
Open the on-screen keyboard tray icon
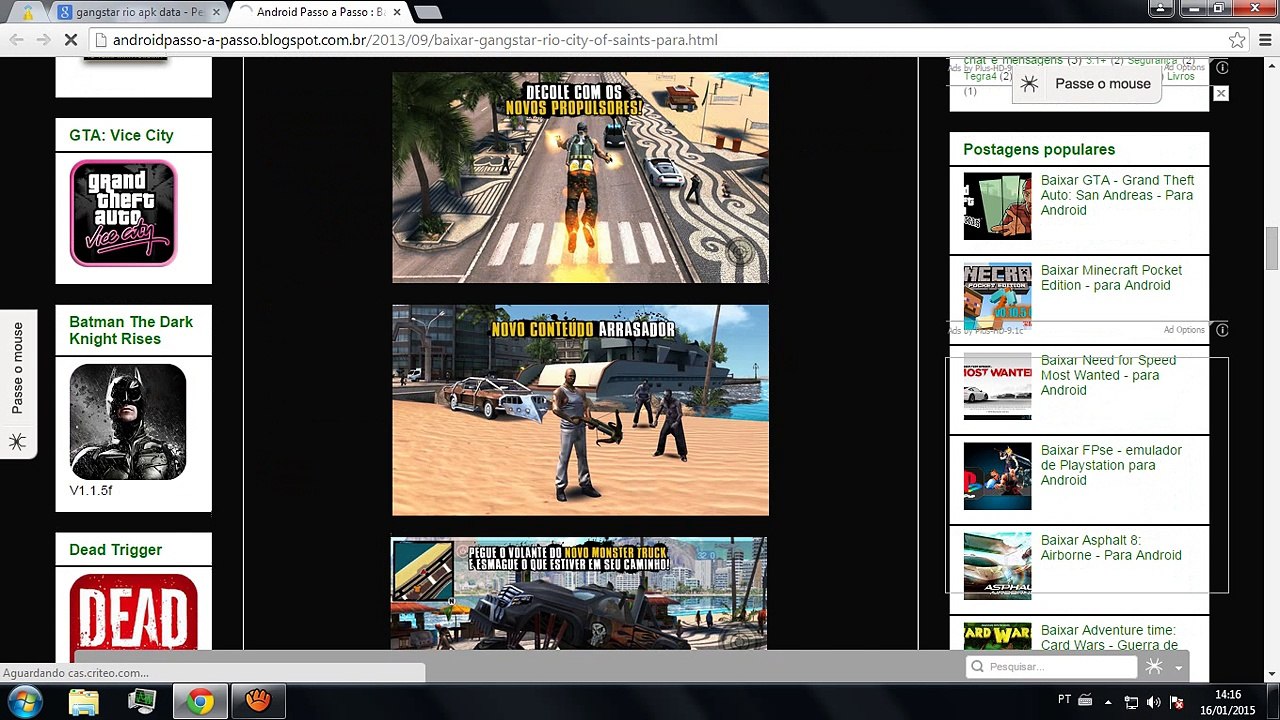pos(1086,700)
